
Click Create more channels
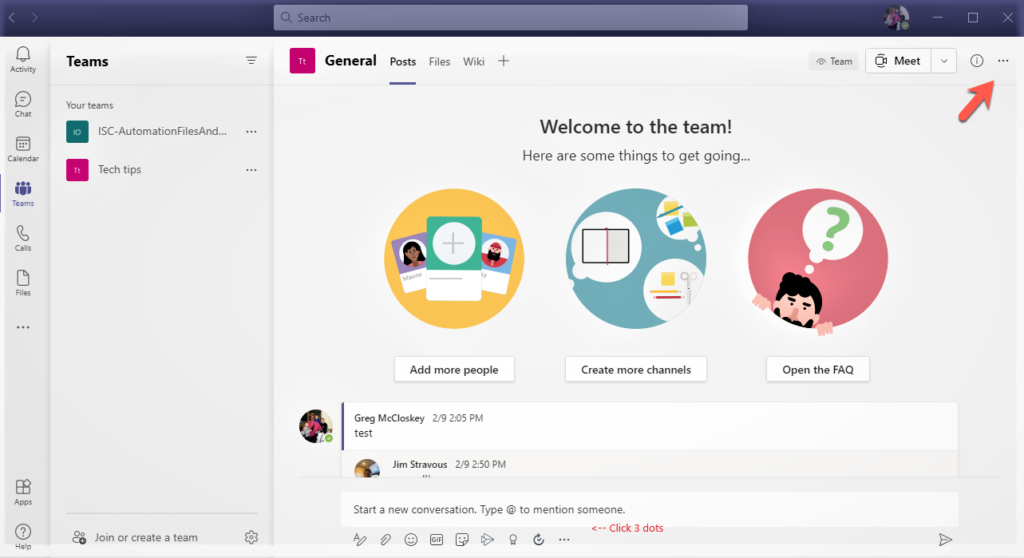635,370
